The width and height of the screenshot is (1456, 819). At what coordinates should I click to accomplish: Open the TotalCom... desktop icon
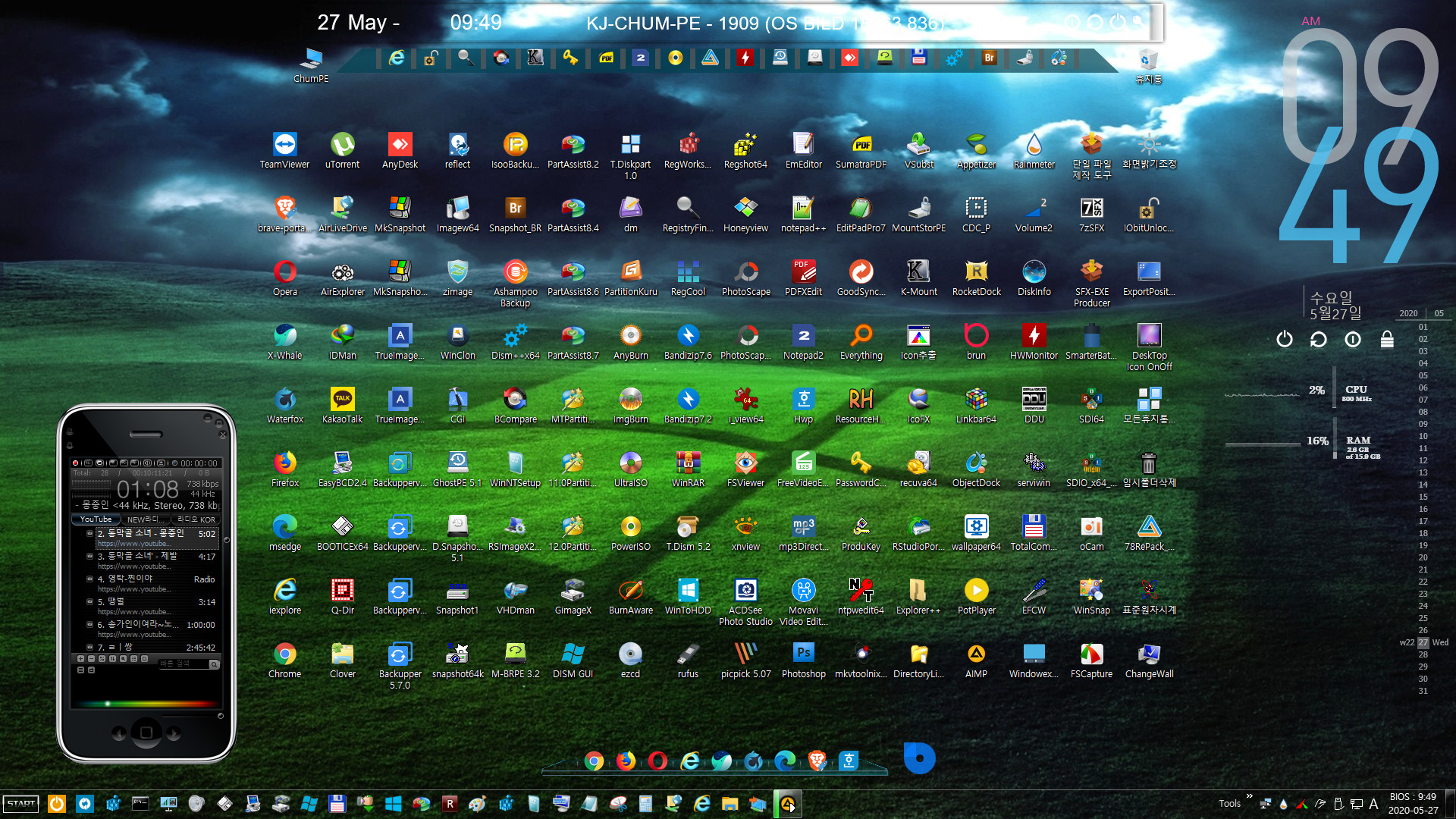[x=1034, y=532]
